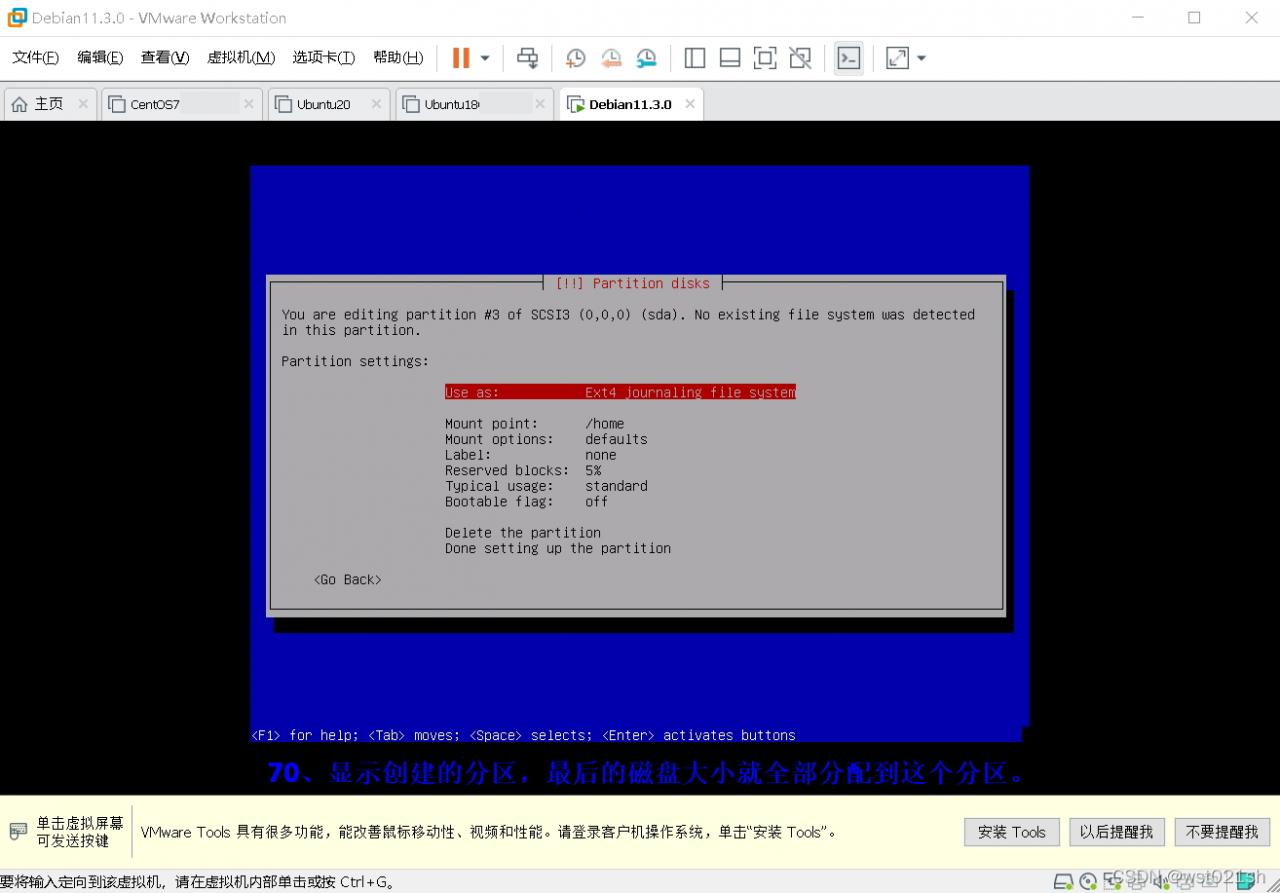Viewport: 1280px width, 893px height.
Task: Pause the virtual machine via toolbar button
Action: coord(461,58)
